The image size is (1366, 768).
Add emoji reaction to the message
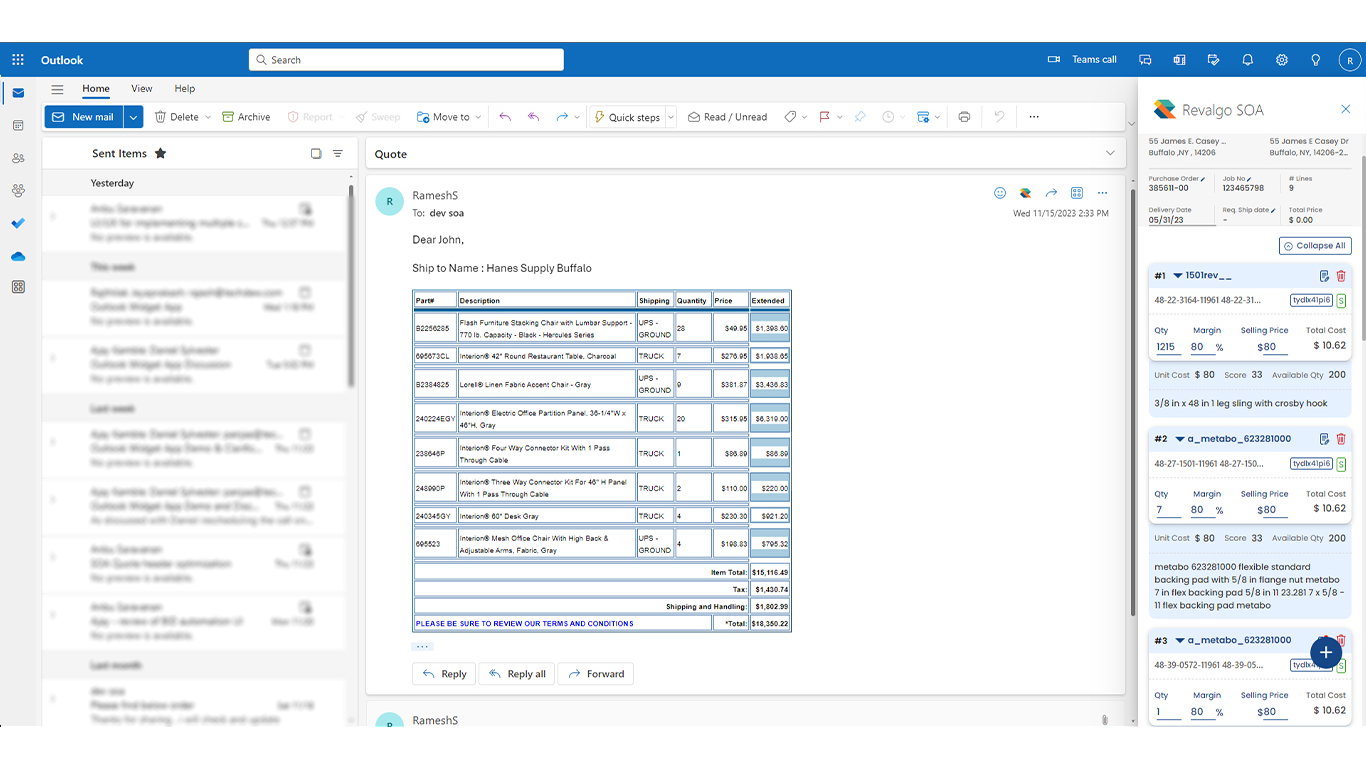pyautogui.click(x=1000, y=193)
